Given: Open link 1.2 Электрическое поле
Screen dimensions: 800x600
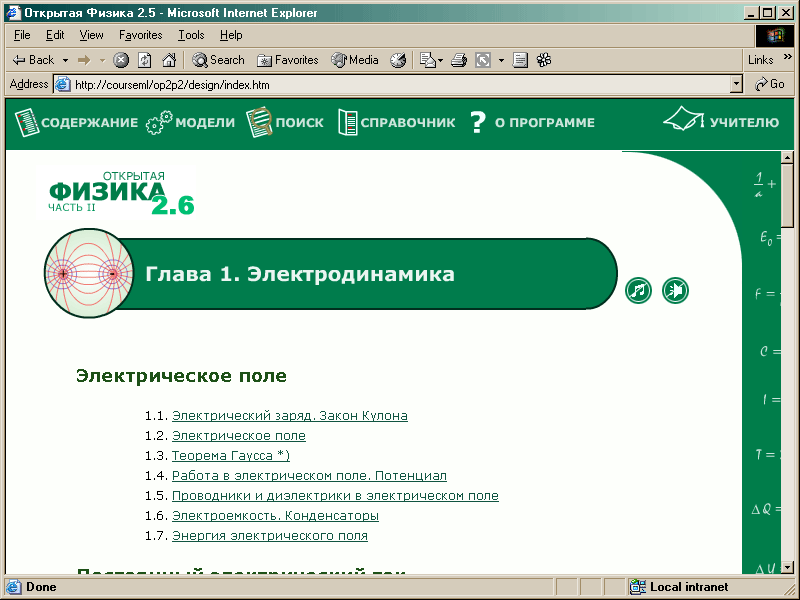Looking at the screenshot, I should pyautogui.click(x=239, y=436).
